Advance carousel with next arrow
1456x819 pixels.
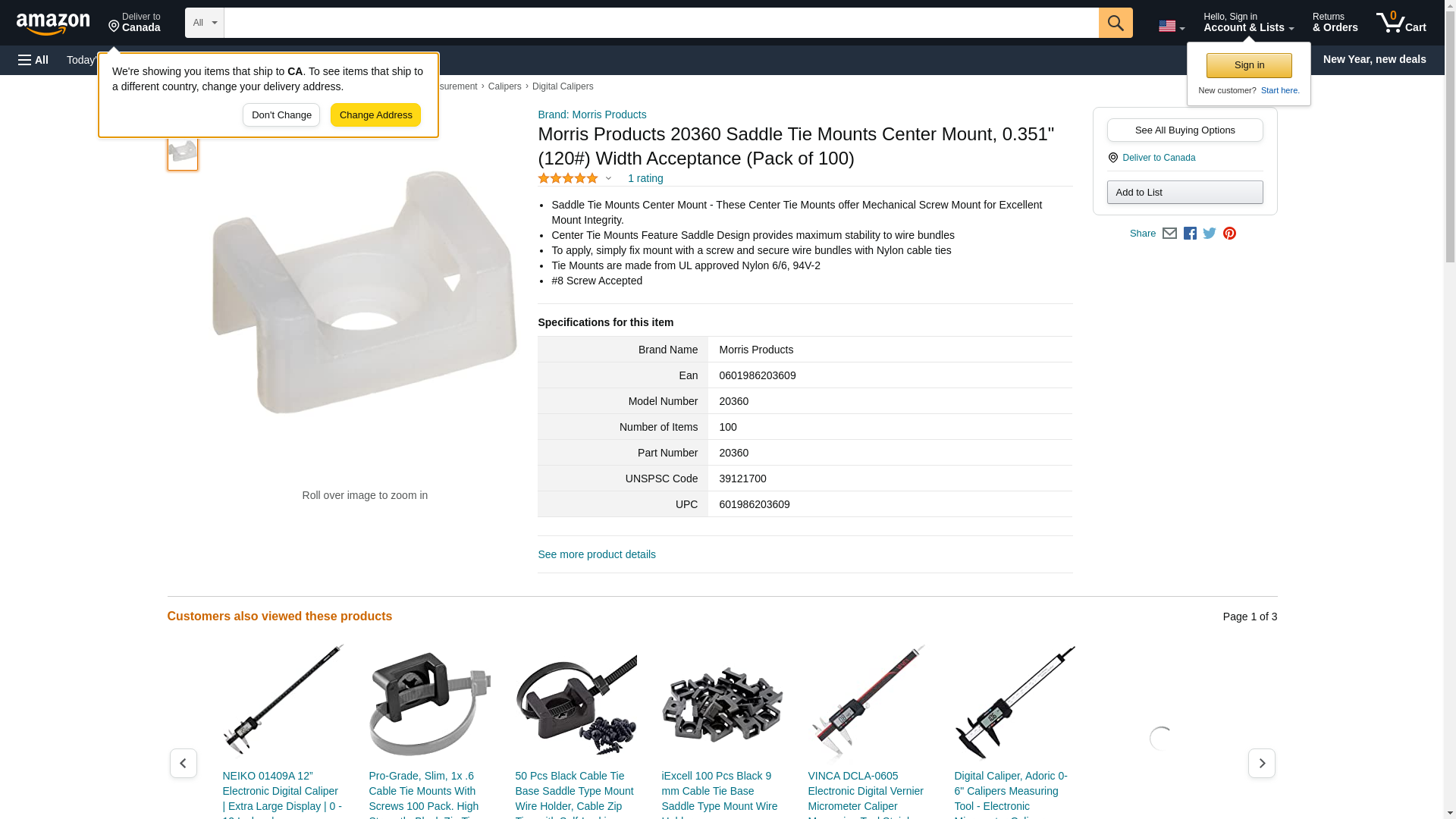click(1261, 763)
